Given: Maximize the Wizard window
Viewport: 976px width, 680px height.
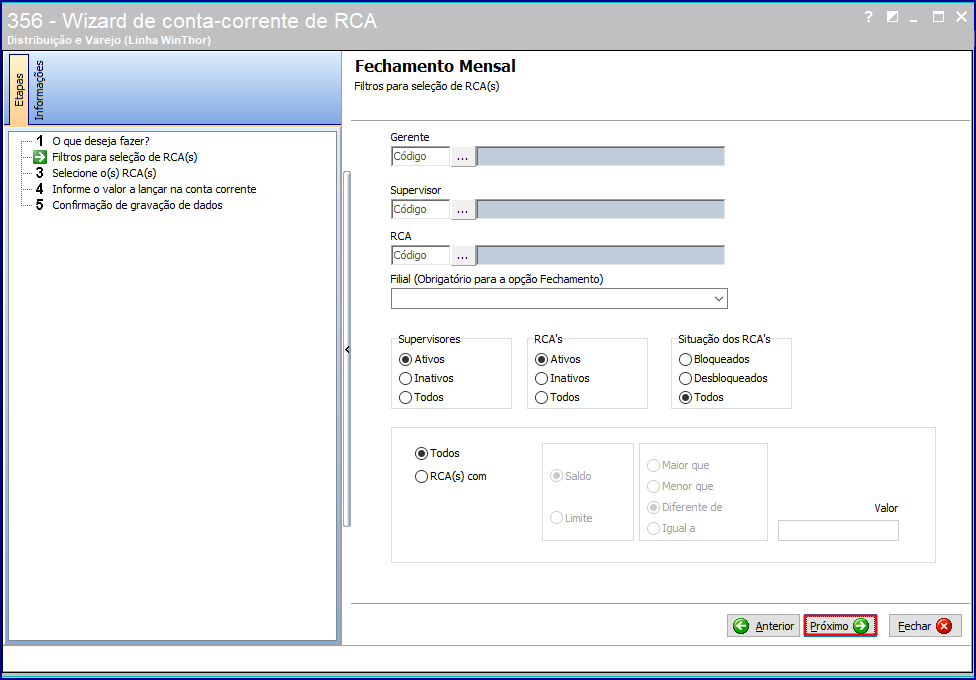Looking at the screenshot, I should click(x=938, y=17).
